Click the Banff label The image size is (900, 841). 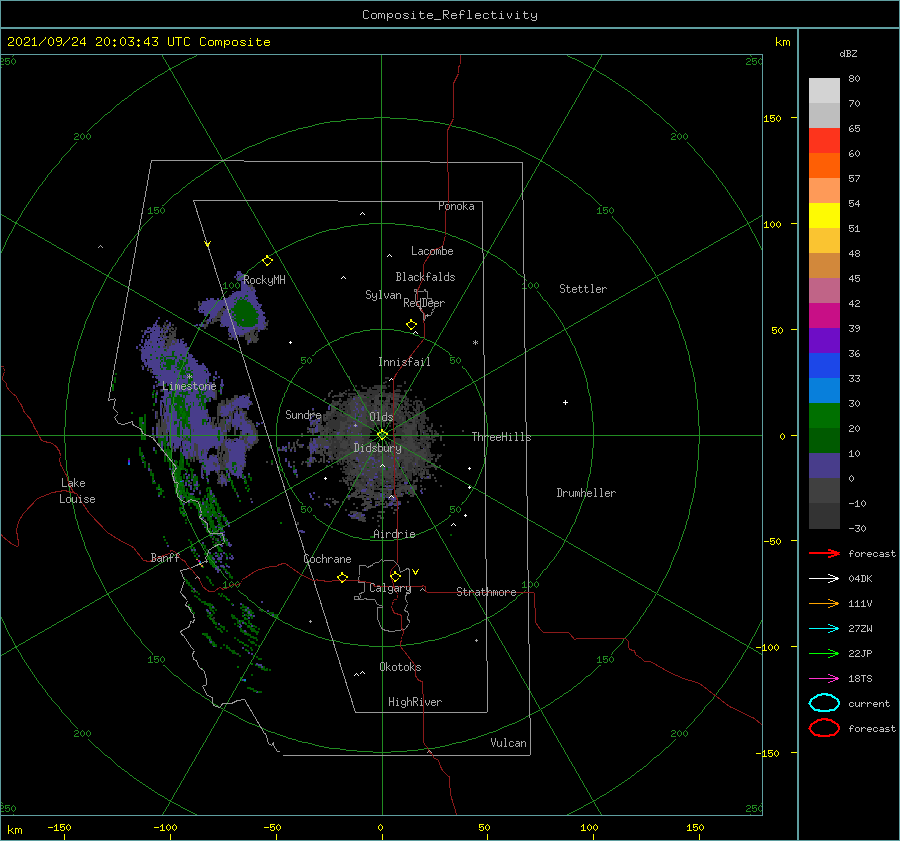click(165, 557)
